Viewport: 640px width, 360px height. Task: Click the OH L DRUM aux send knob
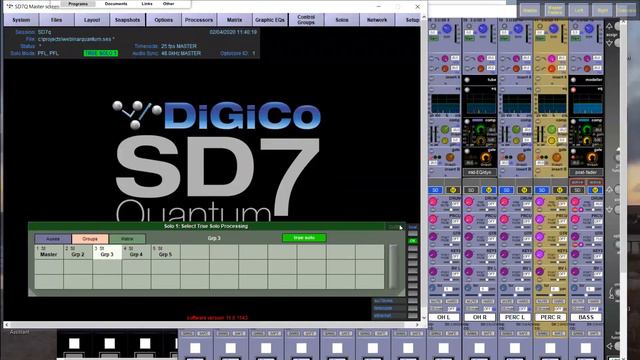click(433, 201)
